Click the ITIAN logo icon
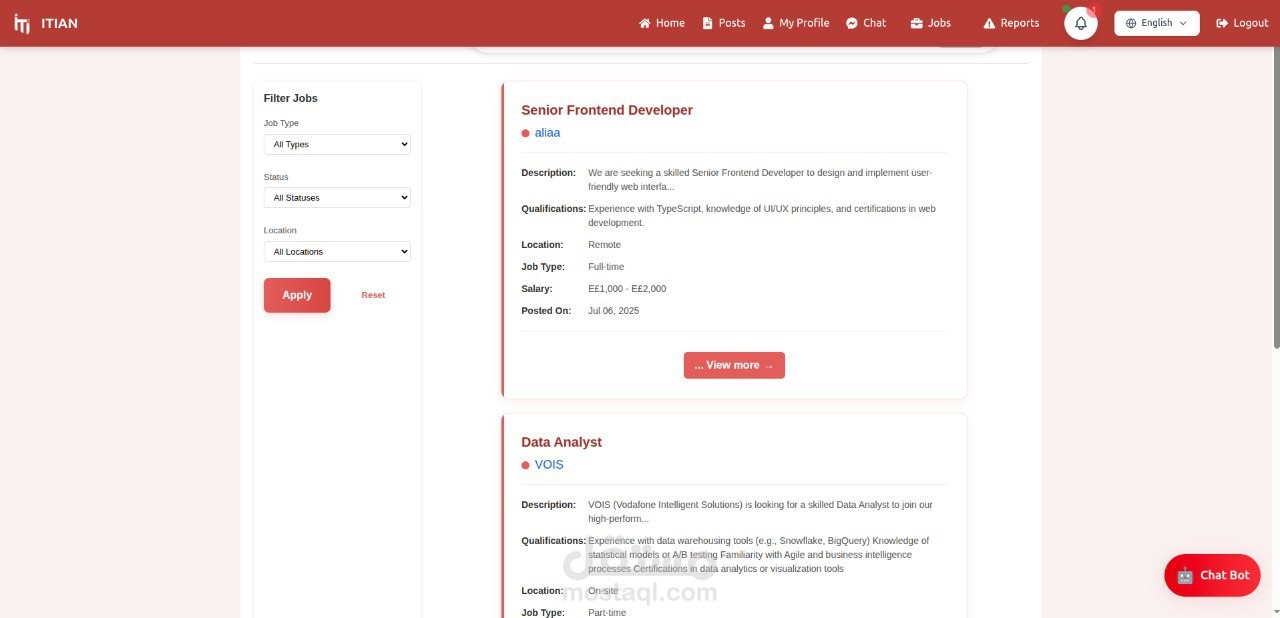 (22, 23)
